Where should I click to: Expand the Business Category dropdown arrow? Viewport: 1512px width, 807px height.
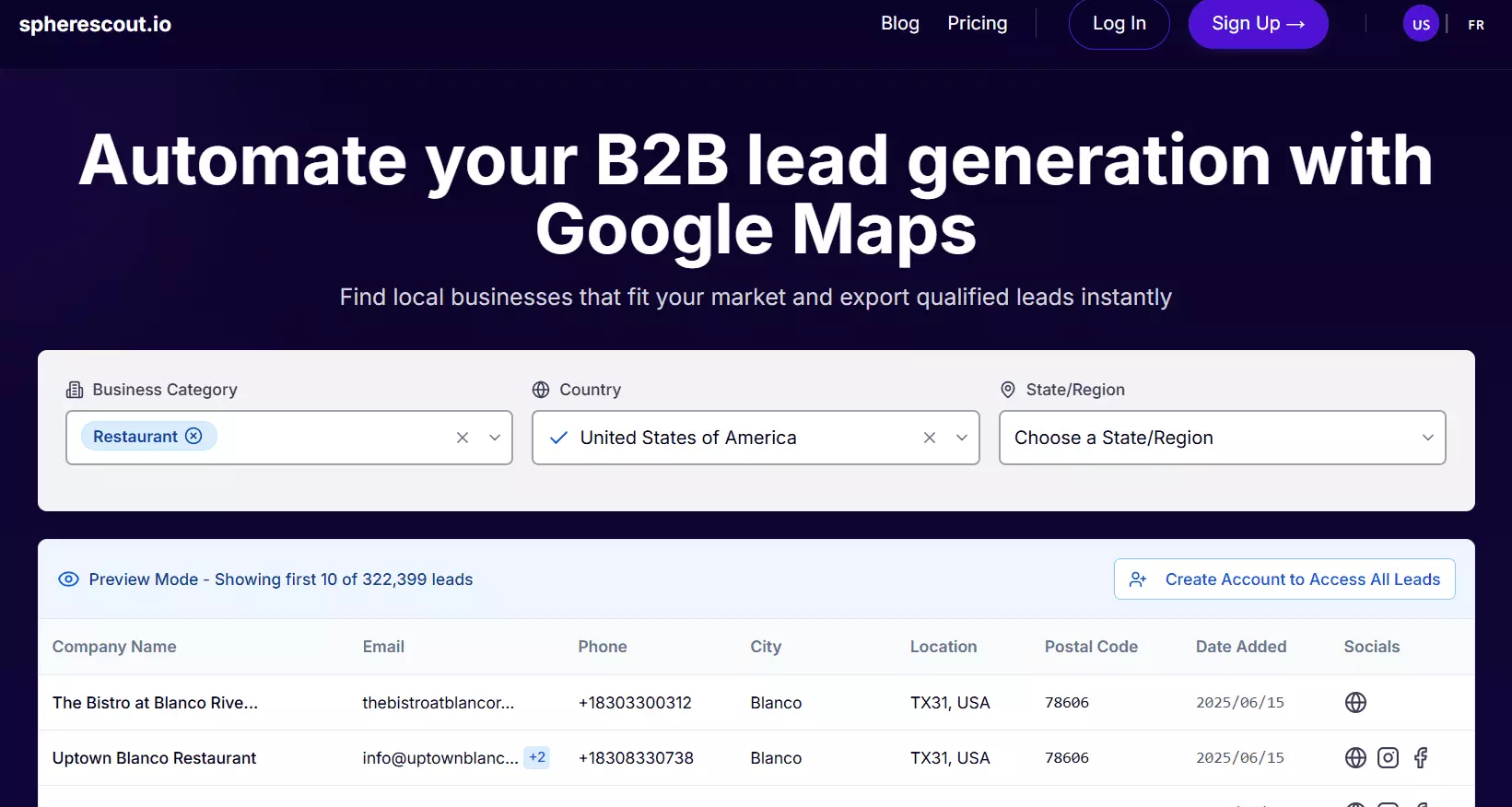click(x=495, y=438)
